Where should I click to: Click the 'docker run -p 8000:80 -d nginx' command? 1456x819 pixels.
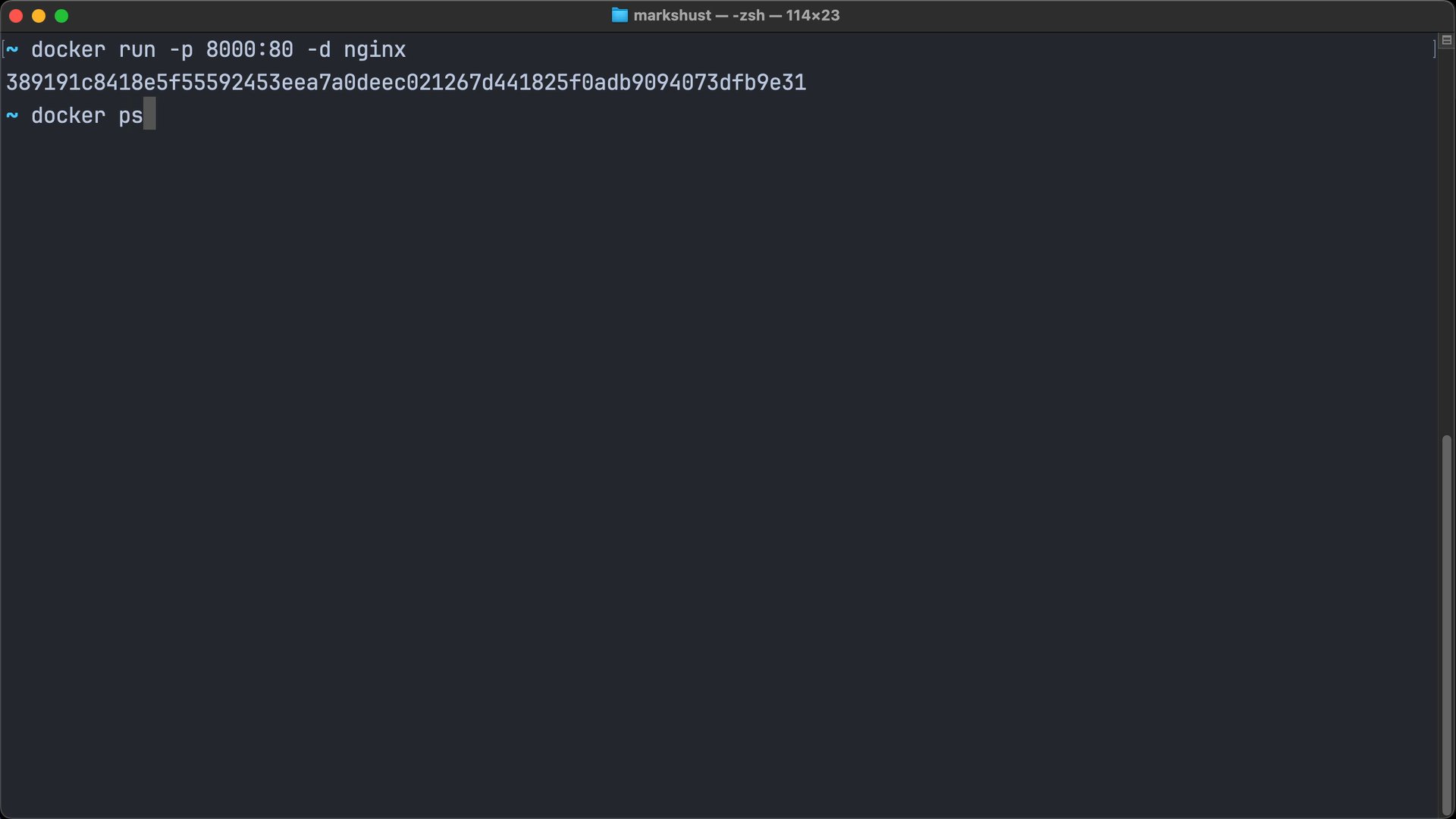218,50
